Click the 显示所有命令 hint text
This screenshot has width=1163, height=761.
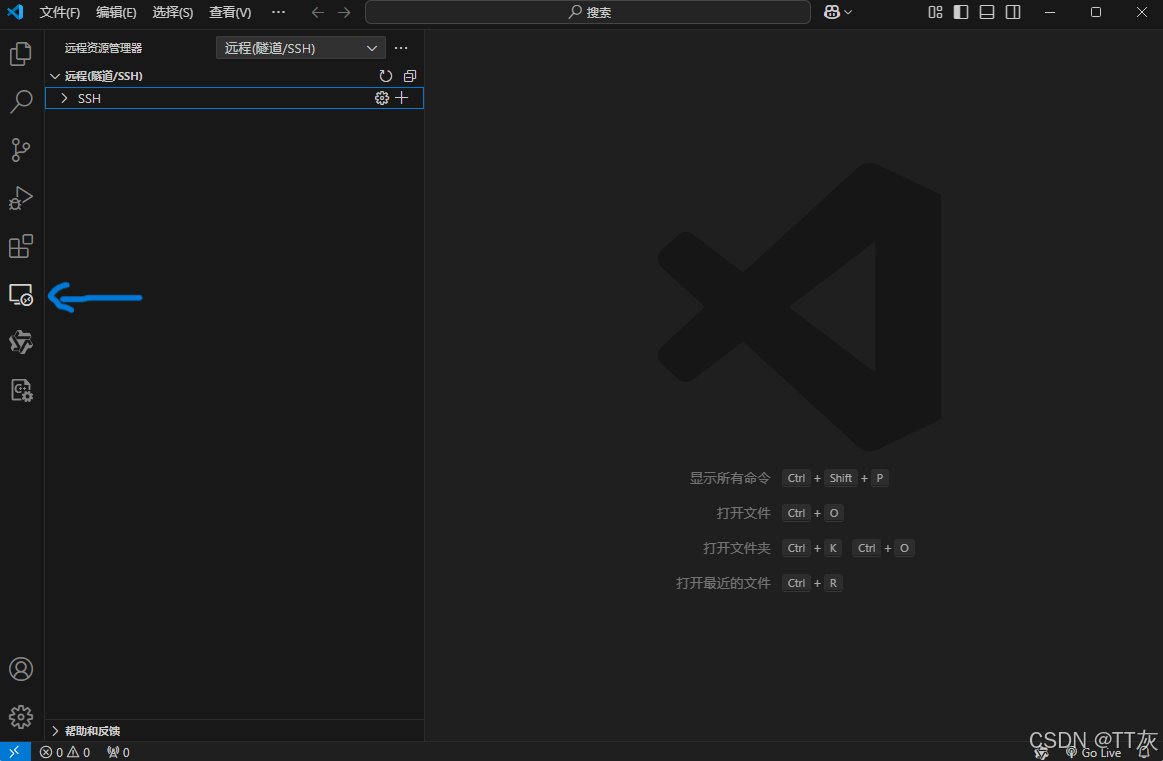[730, 478]
